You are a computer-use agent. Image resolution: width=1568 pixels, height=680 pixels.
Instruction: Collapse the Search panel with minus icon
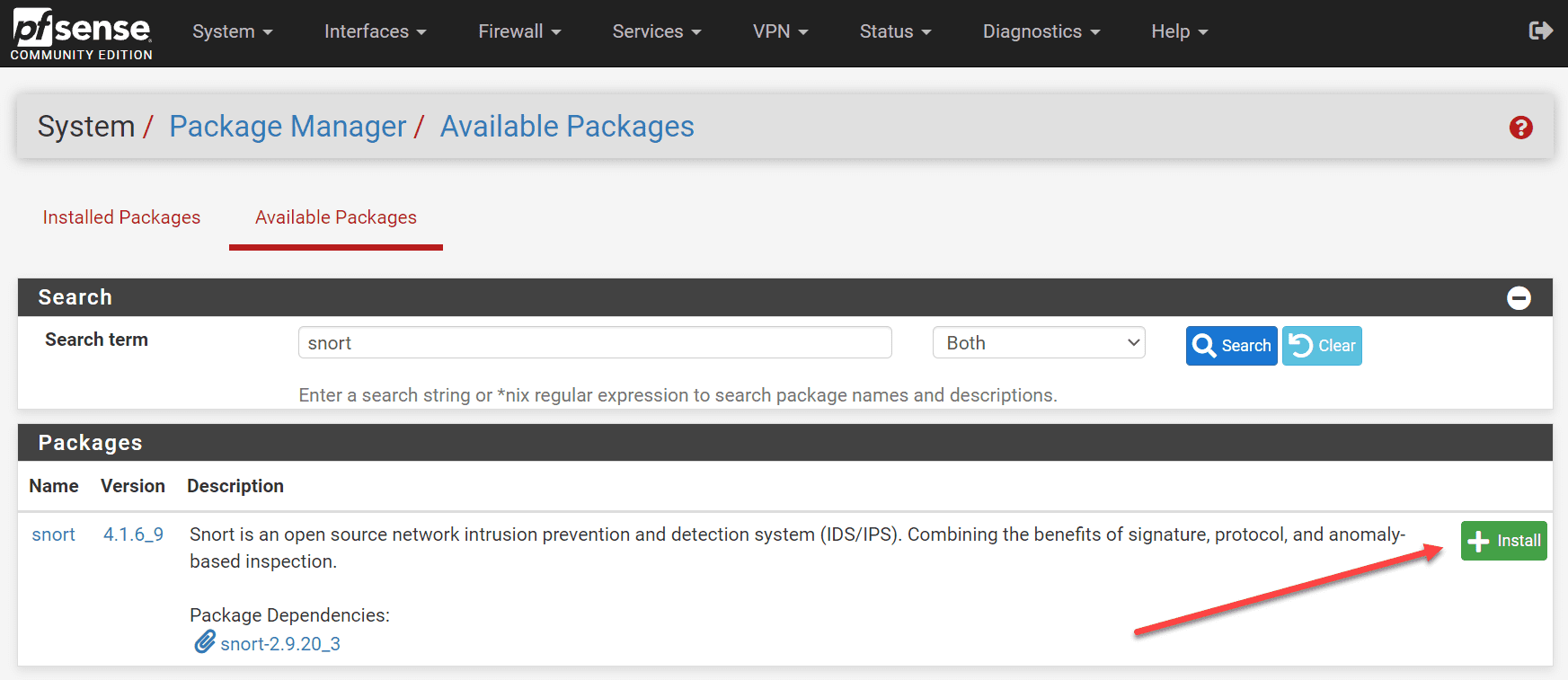pos(1519,298)
